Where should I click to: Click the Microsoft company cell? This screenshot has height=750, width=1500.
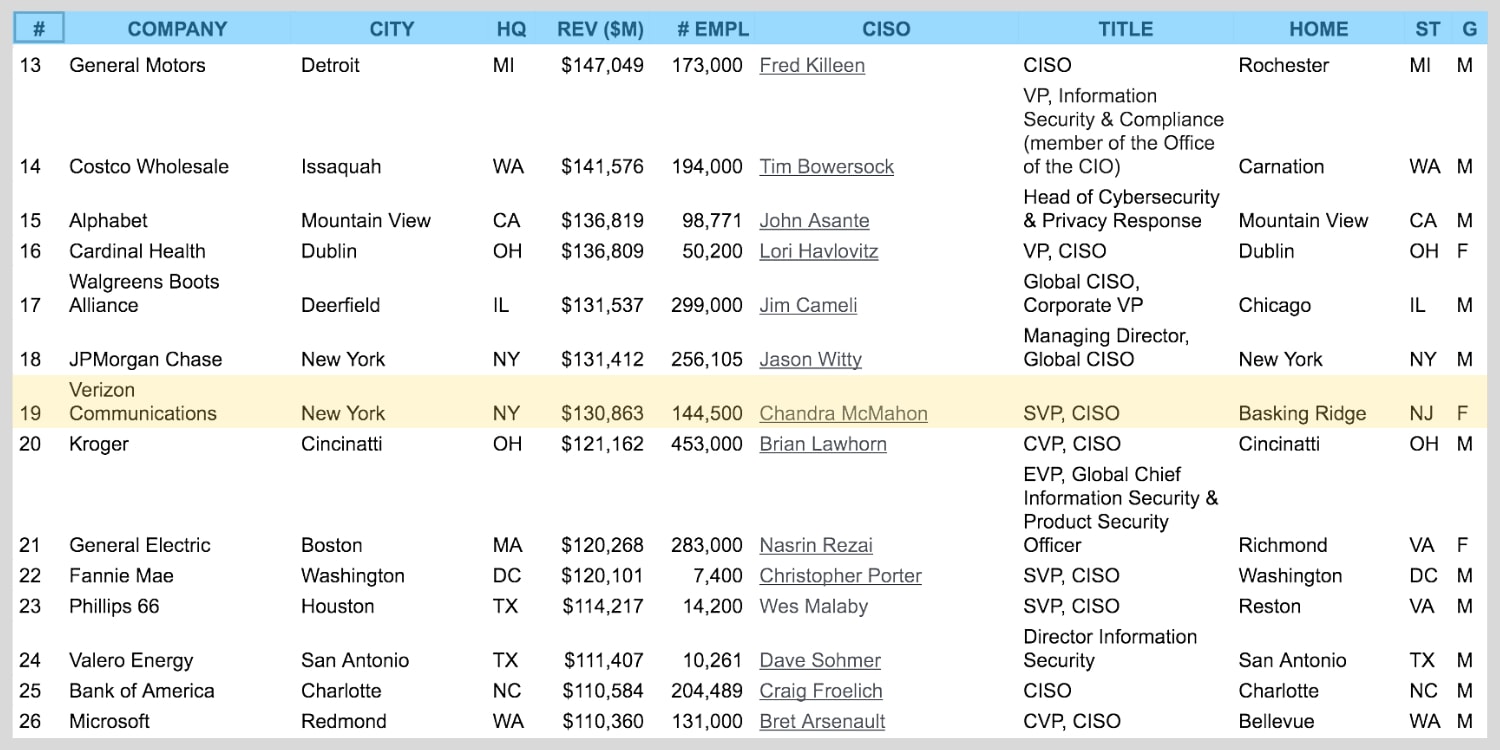tap(109, 721)
